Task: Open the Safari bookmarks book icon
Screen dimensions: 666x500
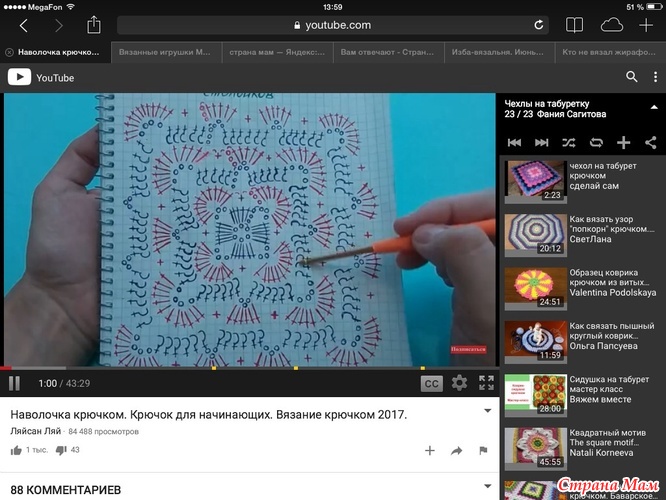Action: coord(574,25)
